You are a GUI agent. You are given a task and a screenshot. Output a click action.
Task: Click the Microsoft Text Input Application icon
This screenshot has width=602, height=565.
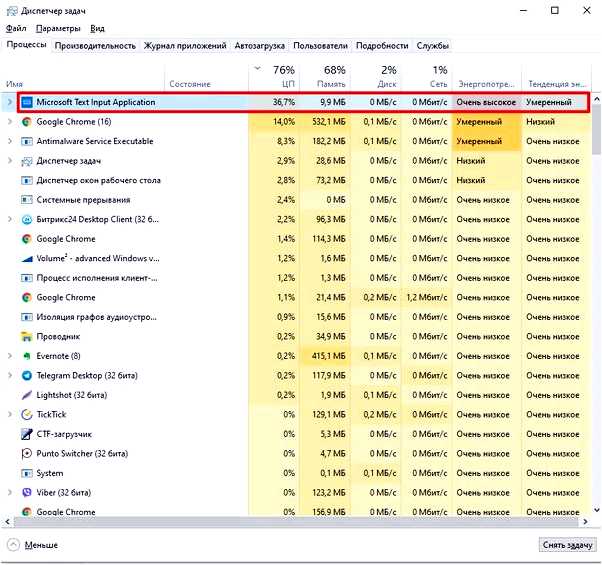coord(26,102)
